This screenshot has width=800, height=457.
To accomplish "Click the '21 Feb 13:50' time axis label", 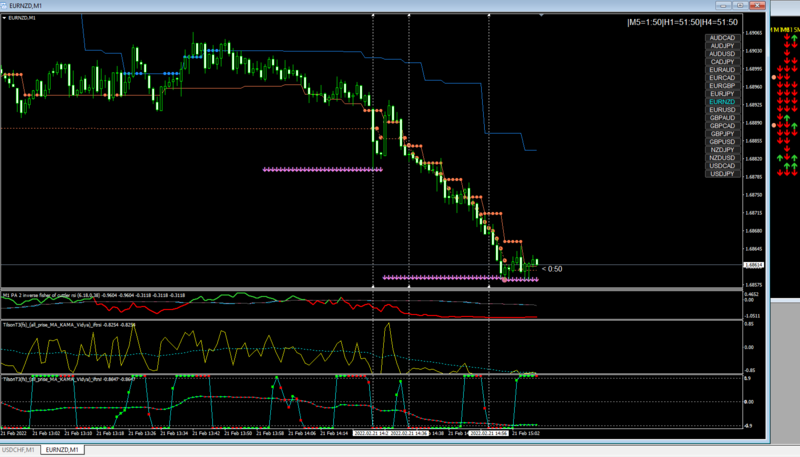I will coord(238,434).
